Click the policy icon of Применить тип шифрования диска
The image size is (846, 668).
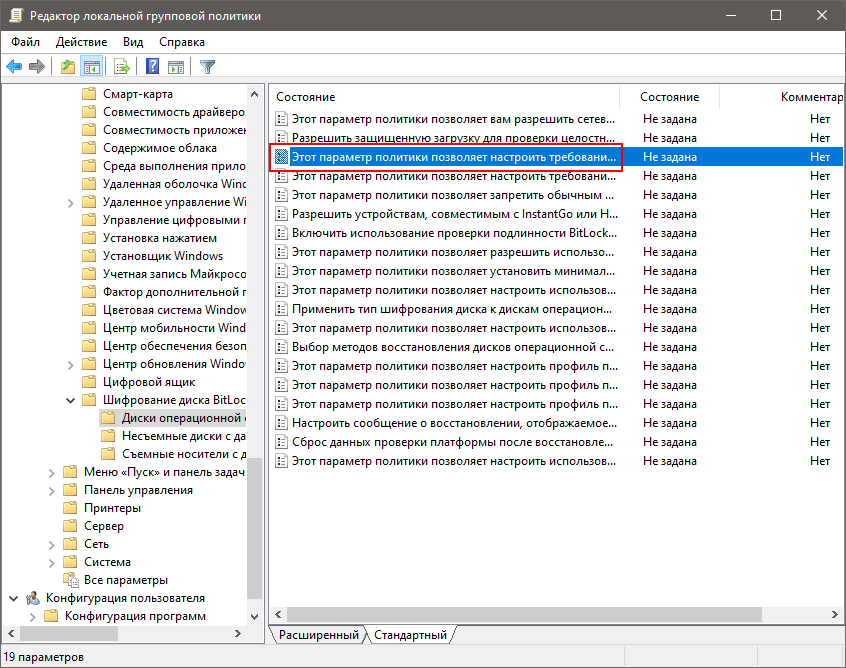pos(281,309)
